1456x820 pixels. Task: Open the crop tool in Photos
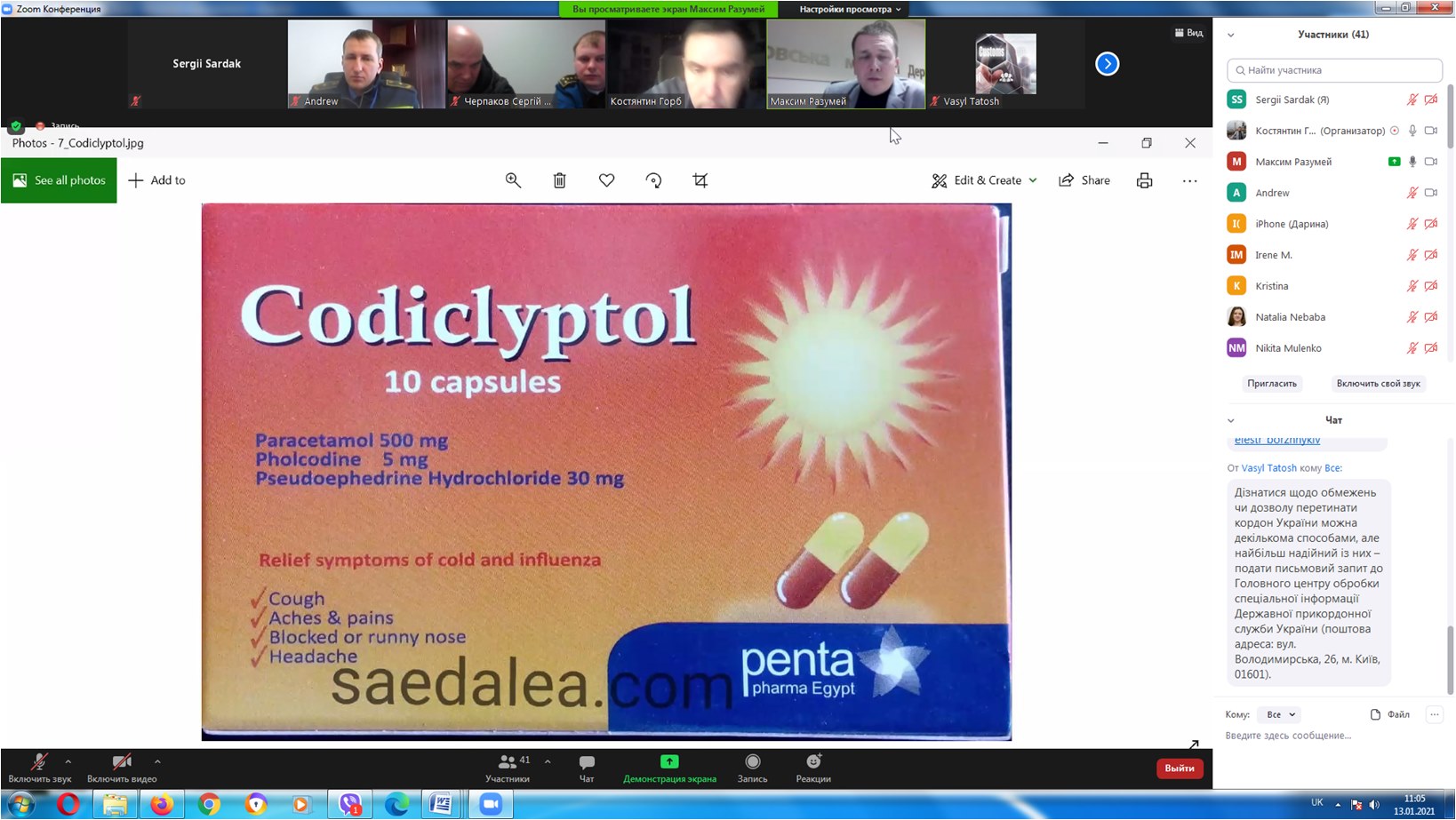coord(700,180)
